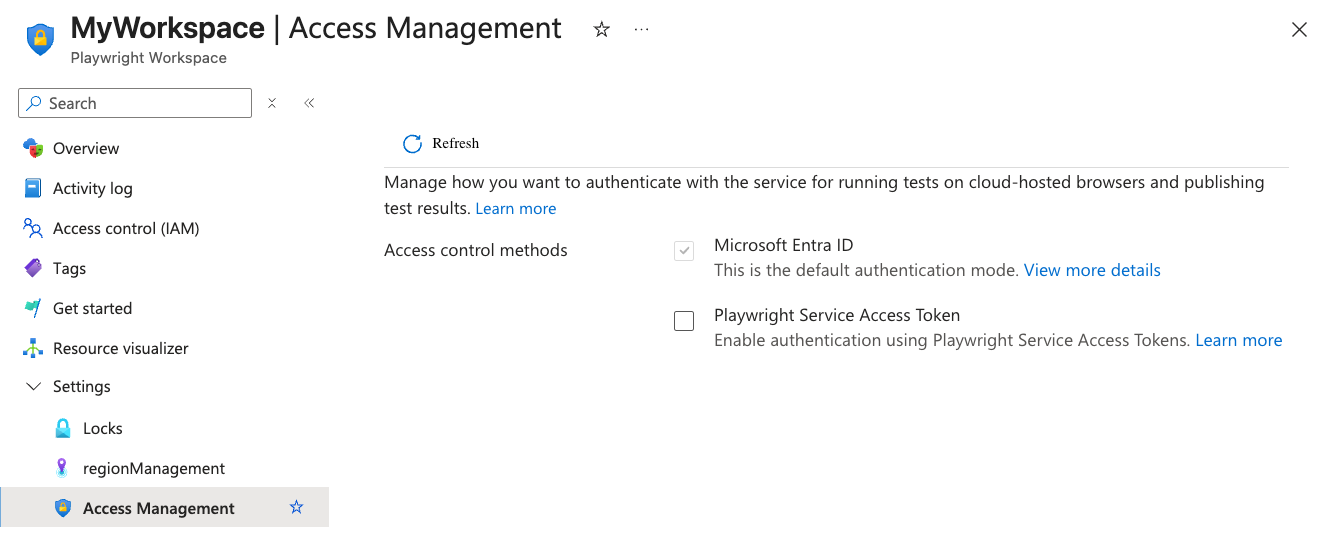Enable Playwright Service Access Token checkbox
Image resolution: width=1336 pixels, height=536 pixels.
coord(684,321)
